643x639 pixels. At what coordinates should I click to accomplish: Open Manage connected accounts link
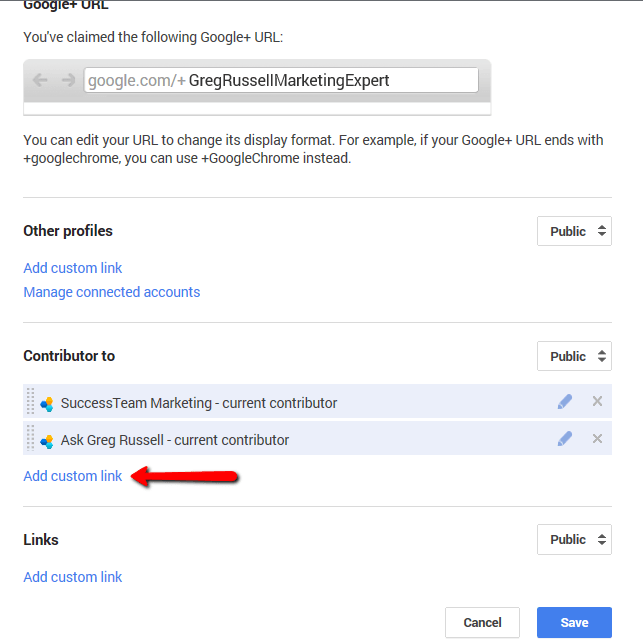(112, 292)
